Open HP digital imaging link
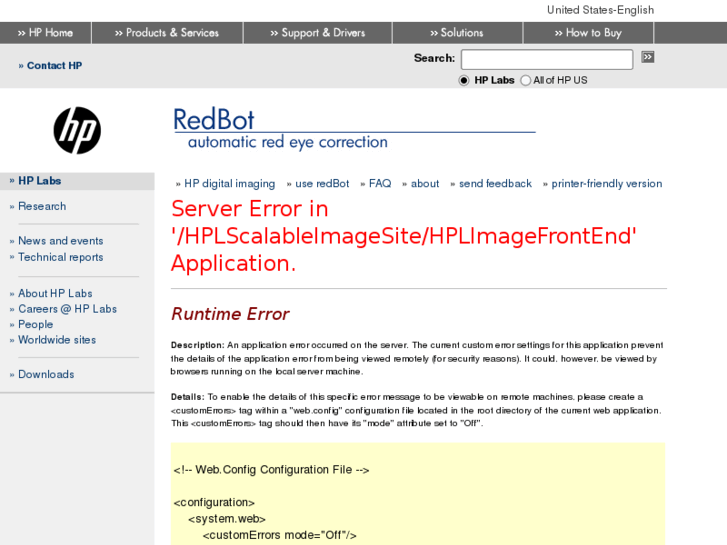This screenshot has height=545, width=727. coord(230,184)
